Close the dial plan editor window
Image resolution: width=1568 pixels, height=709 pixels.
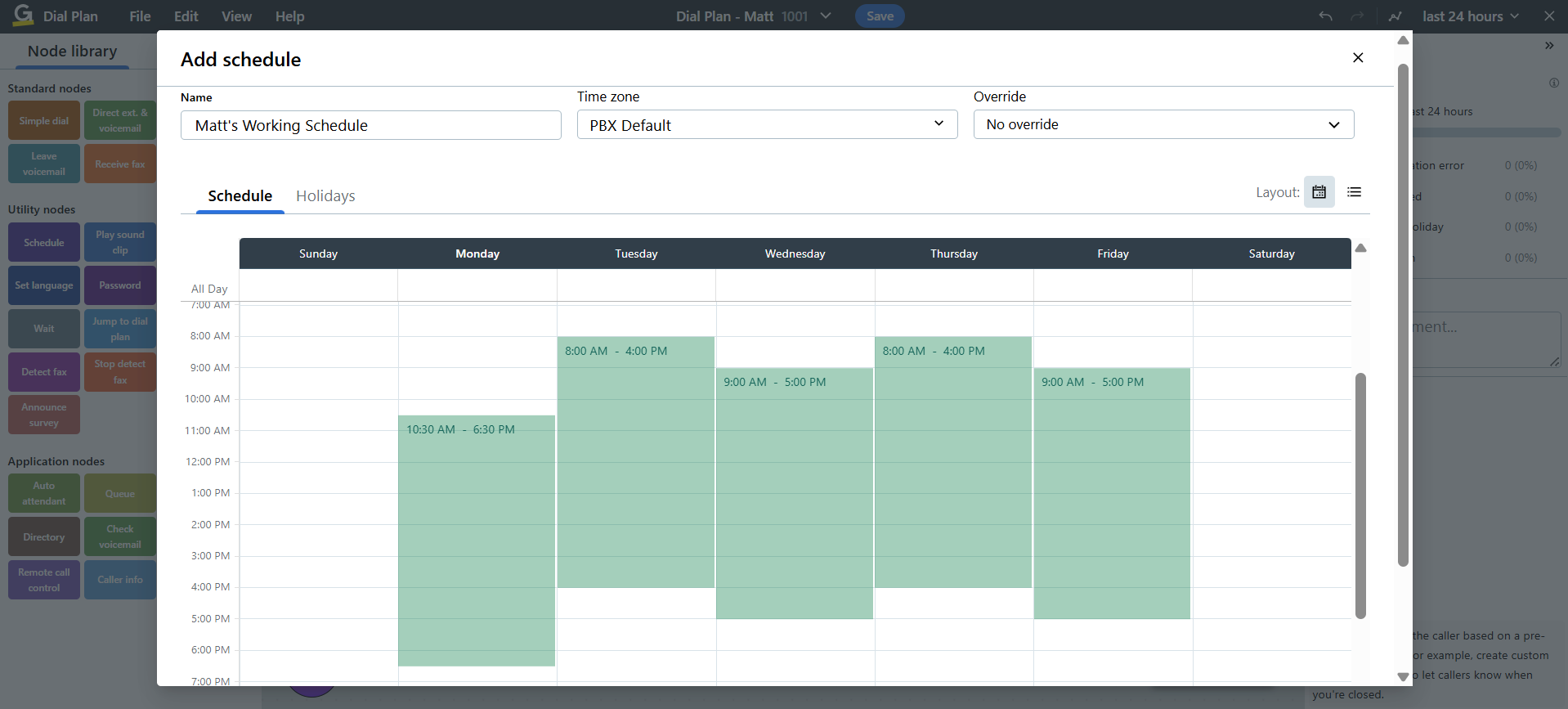tap(1548, 16)
